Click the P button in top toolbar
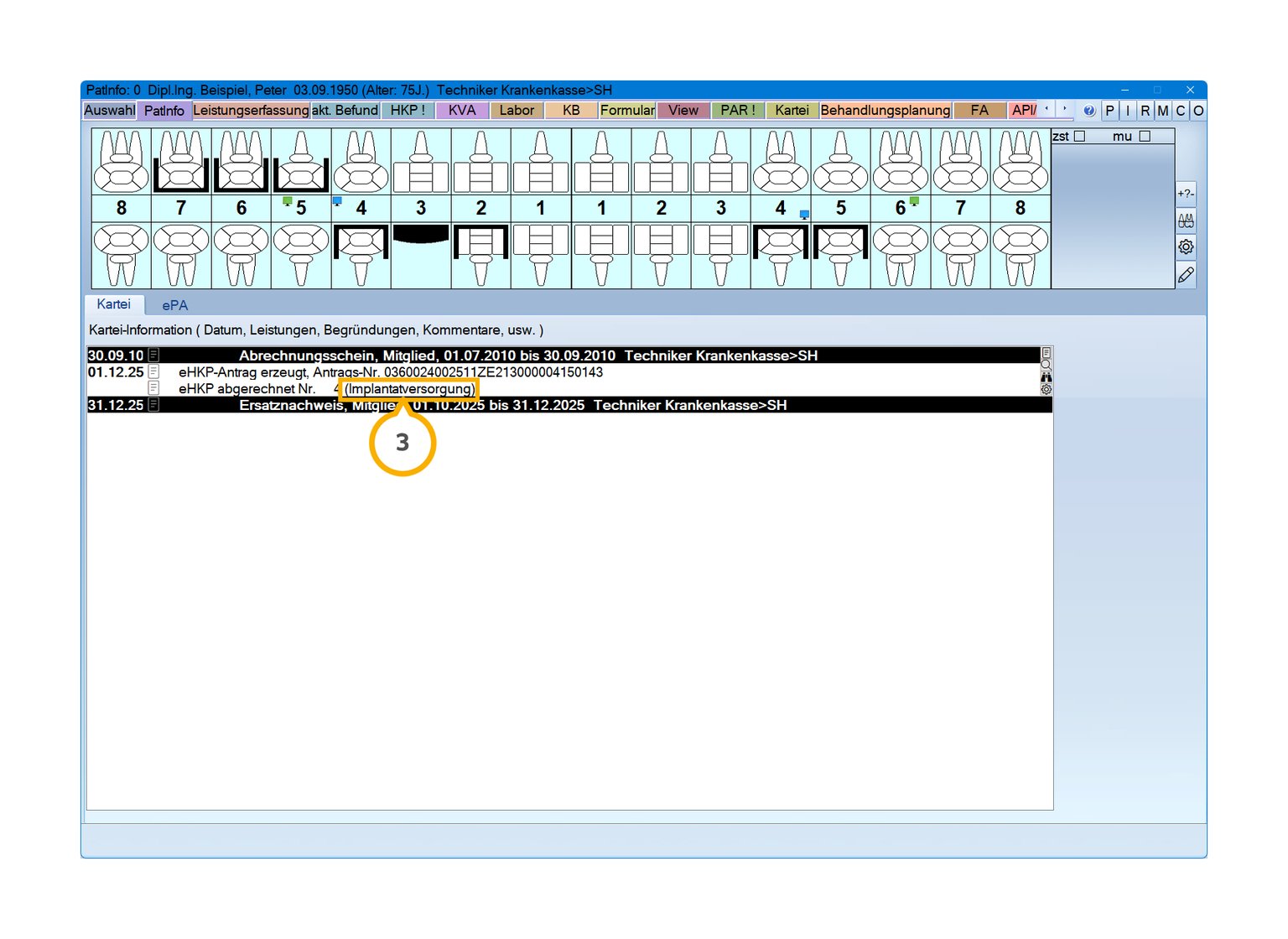 1109,111
